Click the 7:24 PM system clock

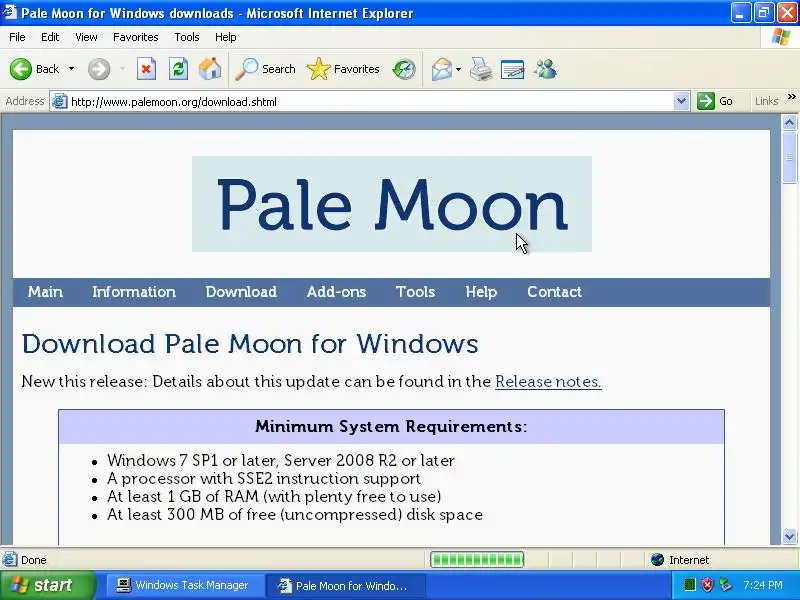coord(763,585)
